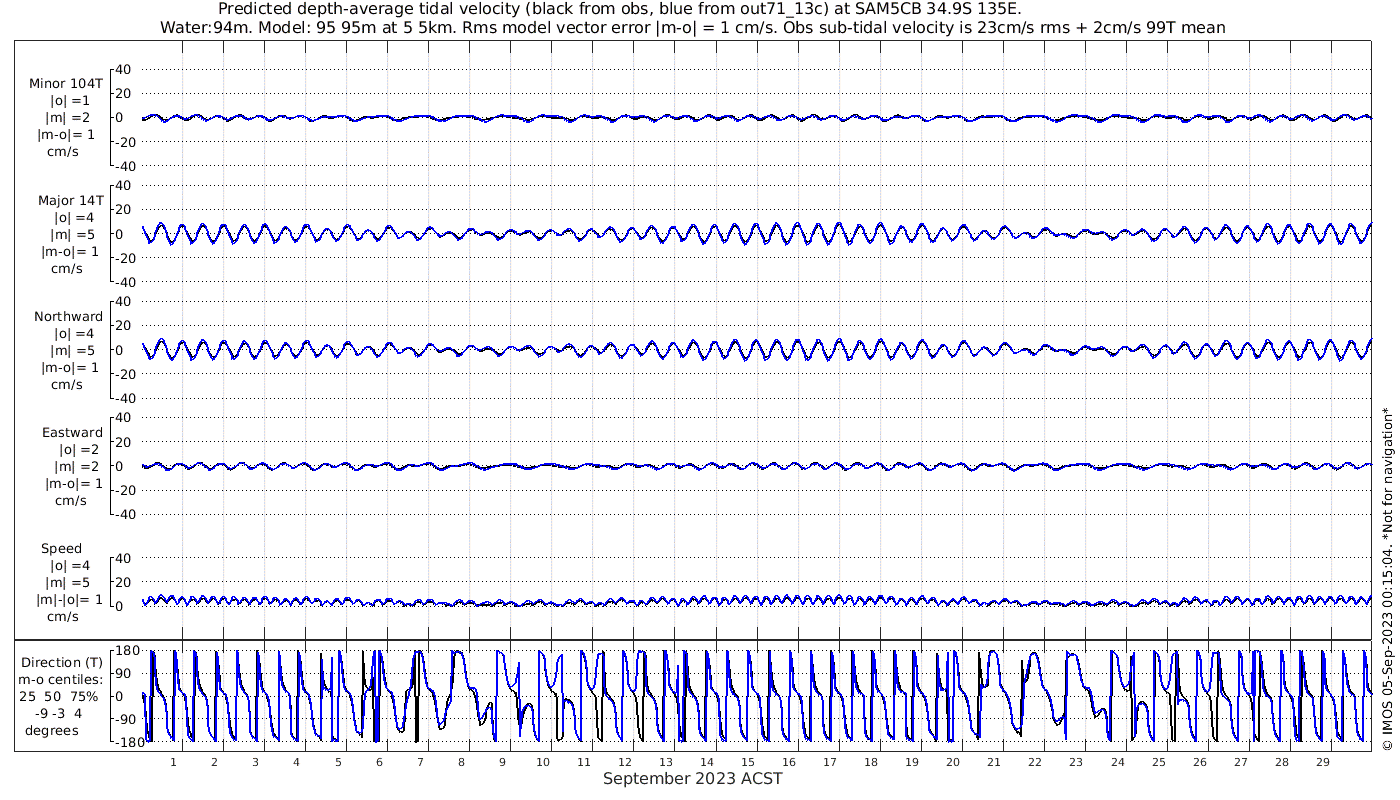Click the 'm-o centiles:' text
This screenshot has width=1400, height=800.
[x=62, y=679]
